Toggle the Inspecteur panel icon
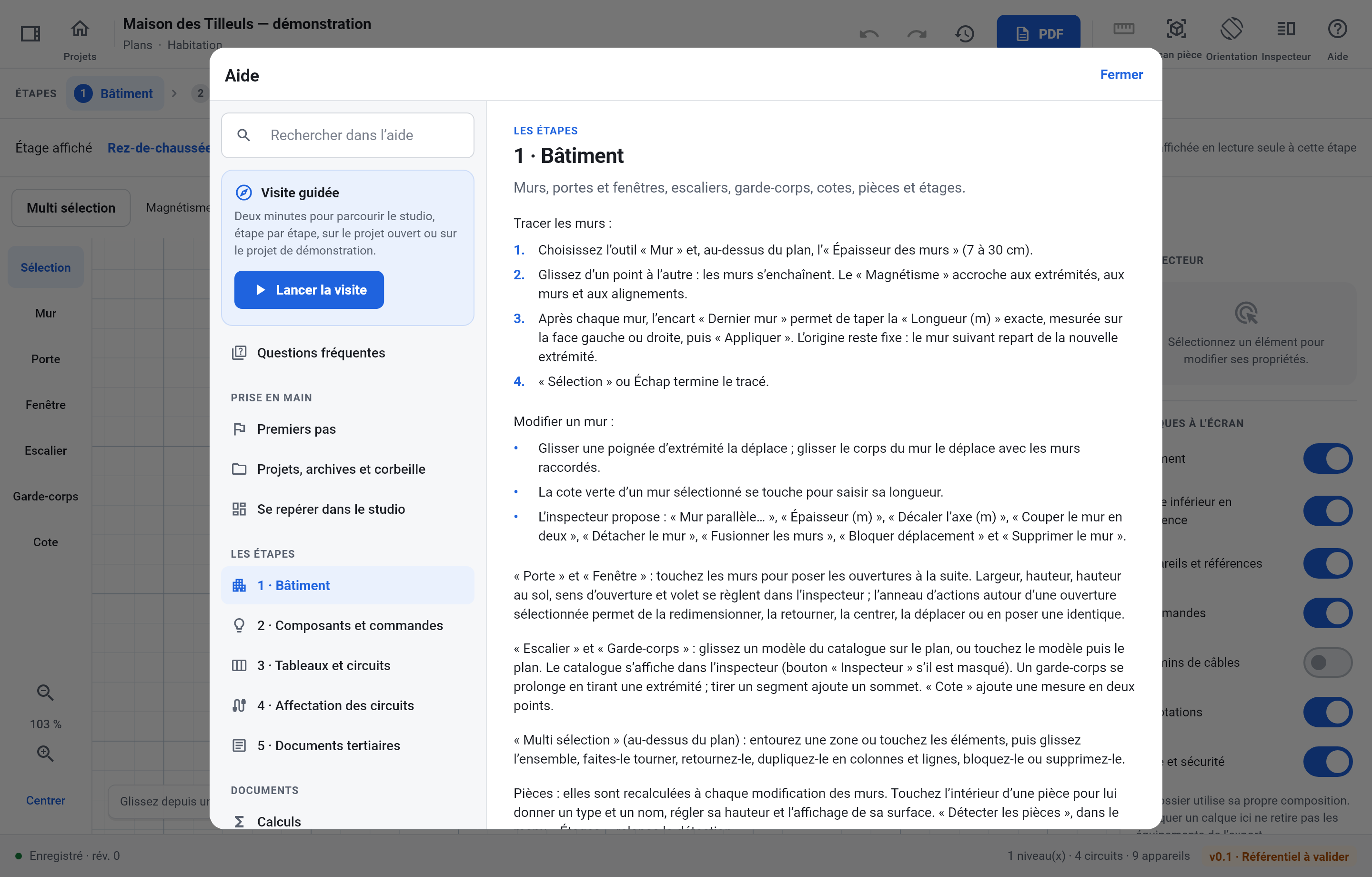The width and height of the screenshot is (1372, 877). click(x=1286, y=29)
